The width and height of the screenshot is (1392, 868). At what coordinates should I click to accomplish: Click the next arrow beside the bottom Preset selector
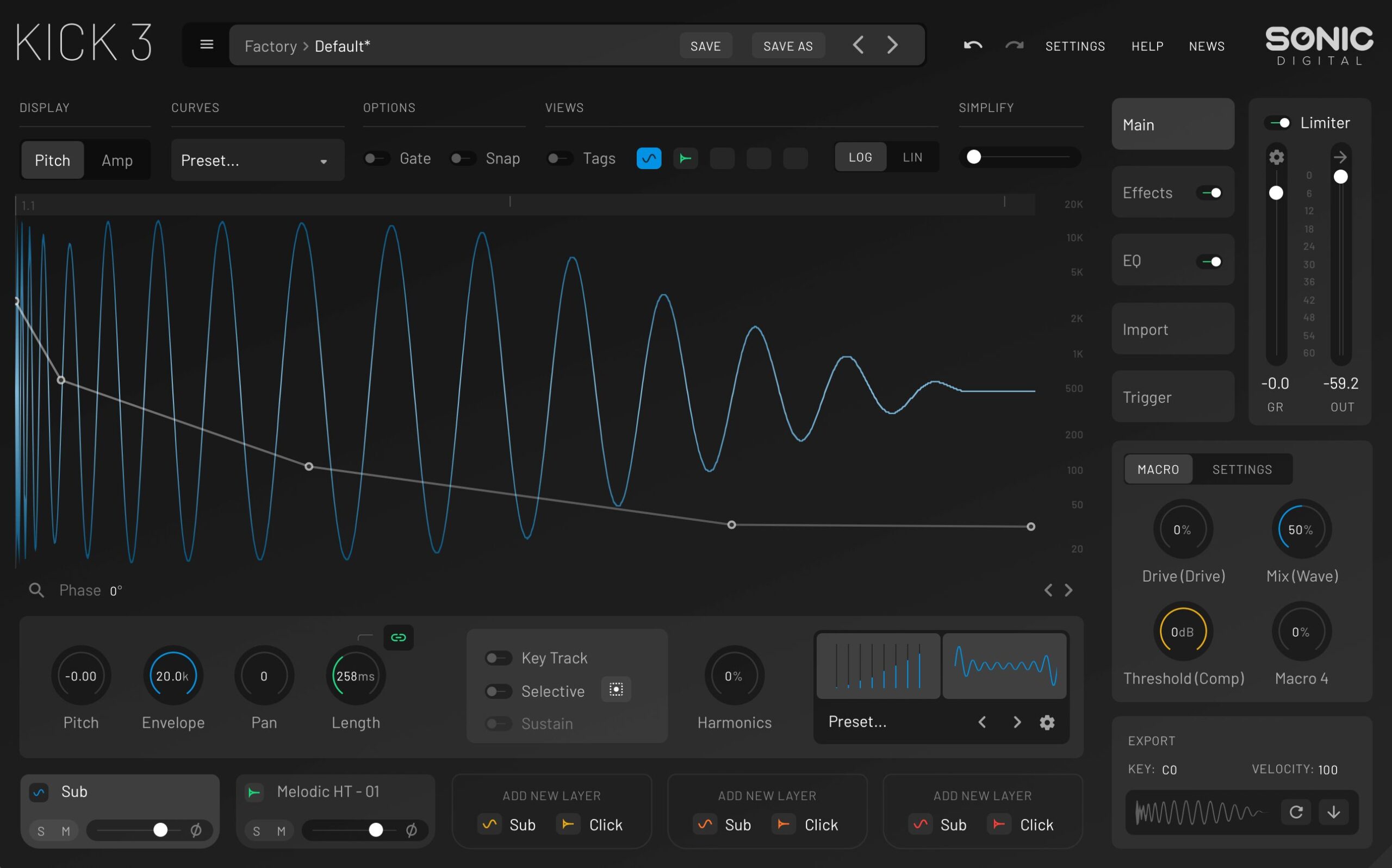point(1017,722)
